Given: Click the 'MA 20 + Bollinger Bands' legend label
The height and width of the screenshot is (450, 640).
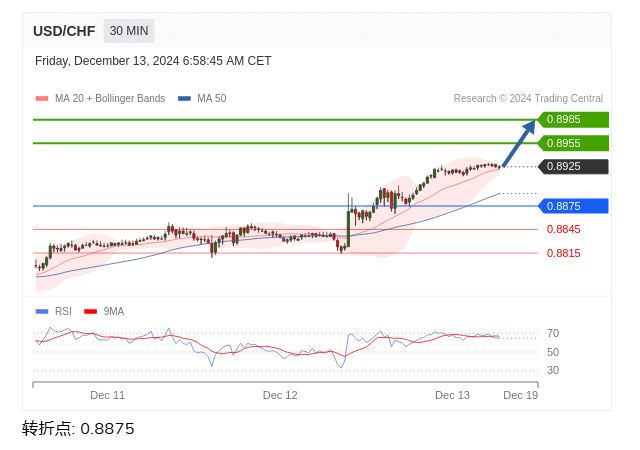Looking at the screenshot, I should [x=110, y=98].
